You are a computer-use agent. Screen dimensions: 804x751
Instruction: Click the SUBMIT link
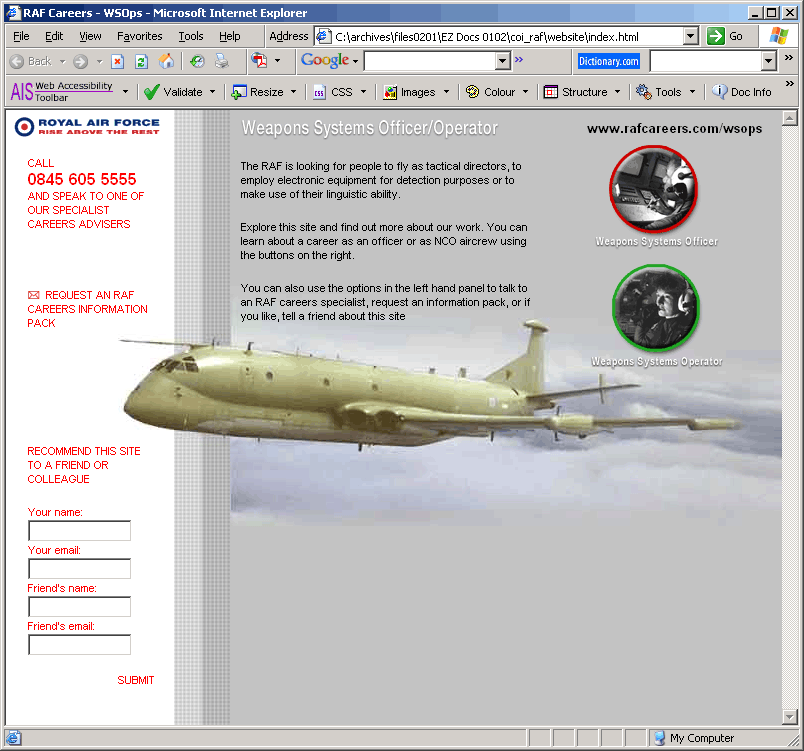pyautogui.click(x=135, y=680)
